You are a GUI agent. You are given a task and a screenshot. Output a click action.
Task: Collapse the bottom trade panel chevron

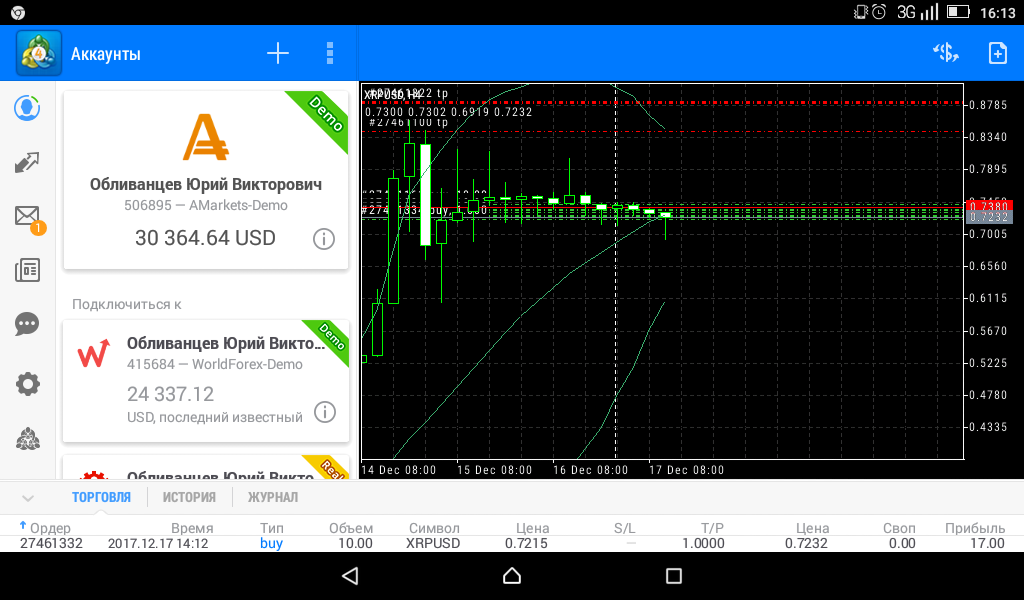pyautogui.click(x=27, y=498)
